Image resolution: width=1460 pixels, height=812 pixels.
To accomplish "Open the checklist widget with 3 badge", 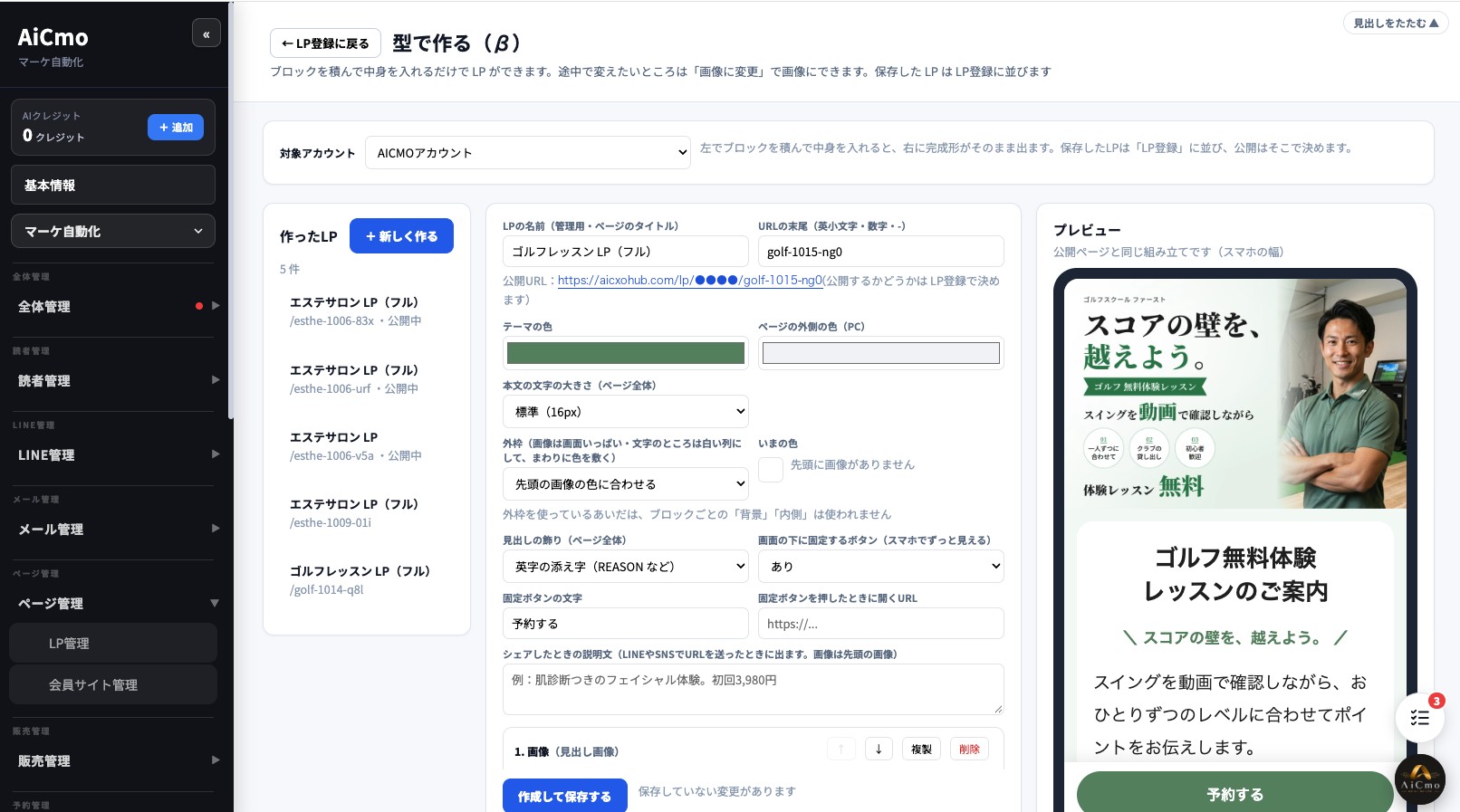I will [1420, 718].
